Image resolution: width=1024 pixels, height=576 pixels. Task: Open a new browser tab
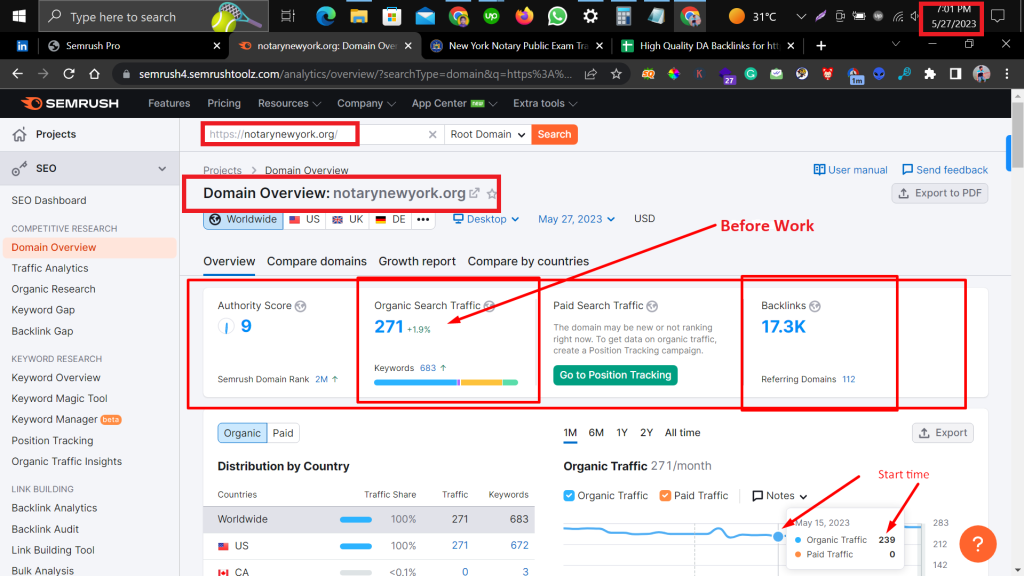(821, 46)
